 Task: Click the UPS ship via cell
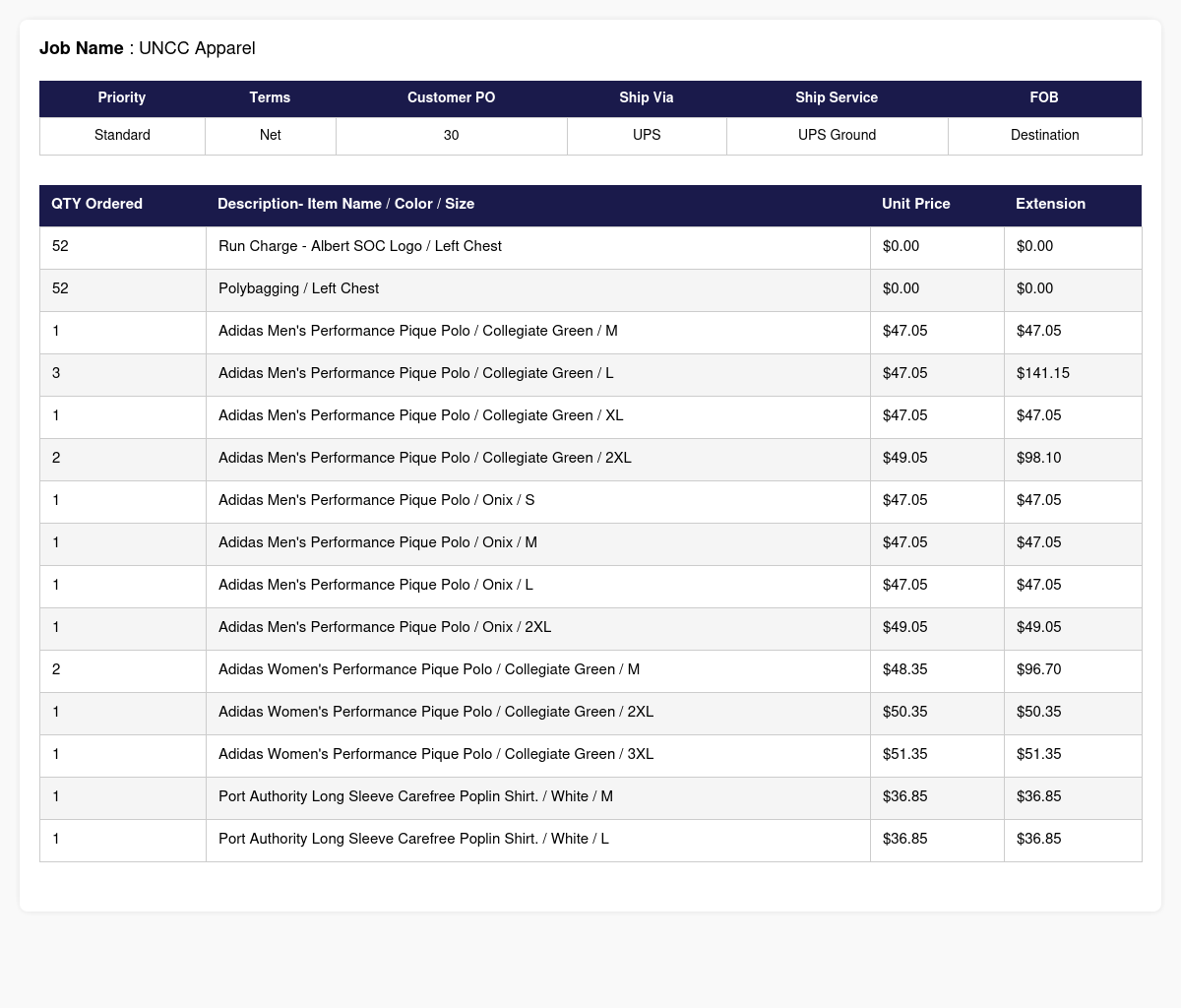pyautogui.click(x=647, y=135)
